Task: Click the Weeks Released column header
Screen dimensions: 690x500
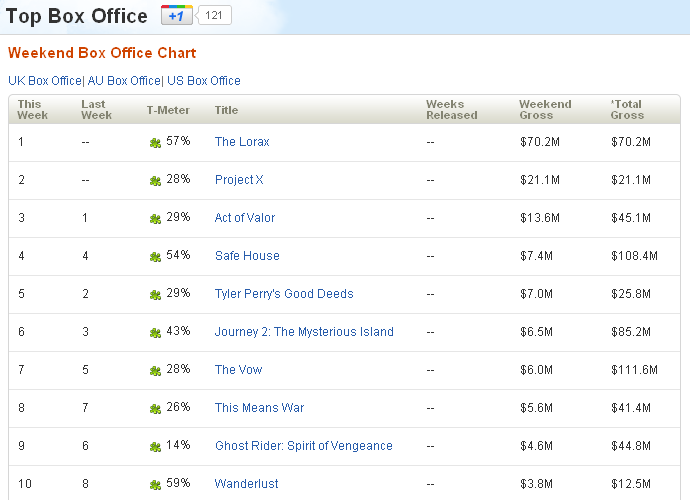Action: coord(451,110)
